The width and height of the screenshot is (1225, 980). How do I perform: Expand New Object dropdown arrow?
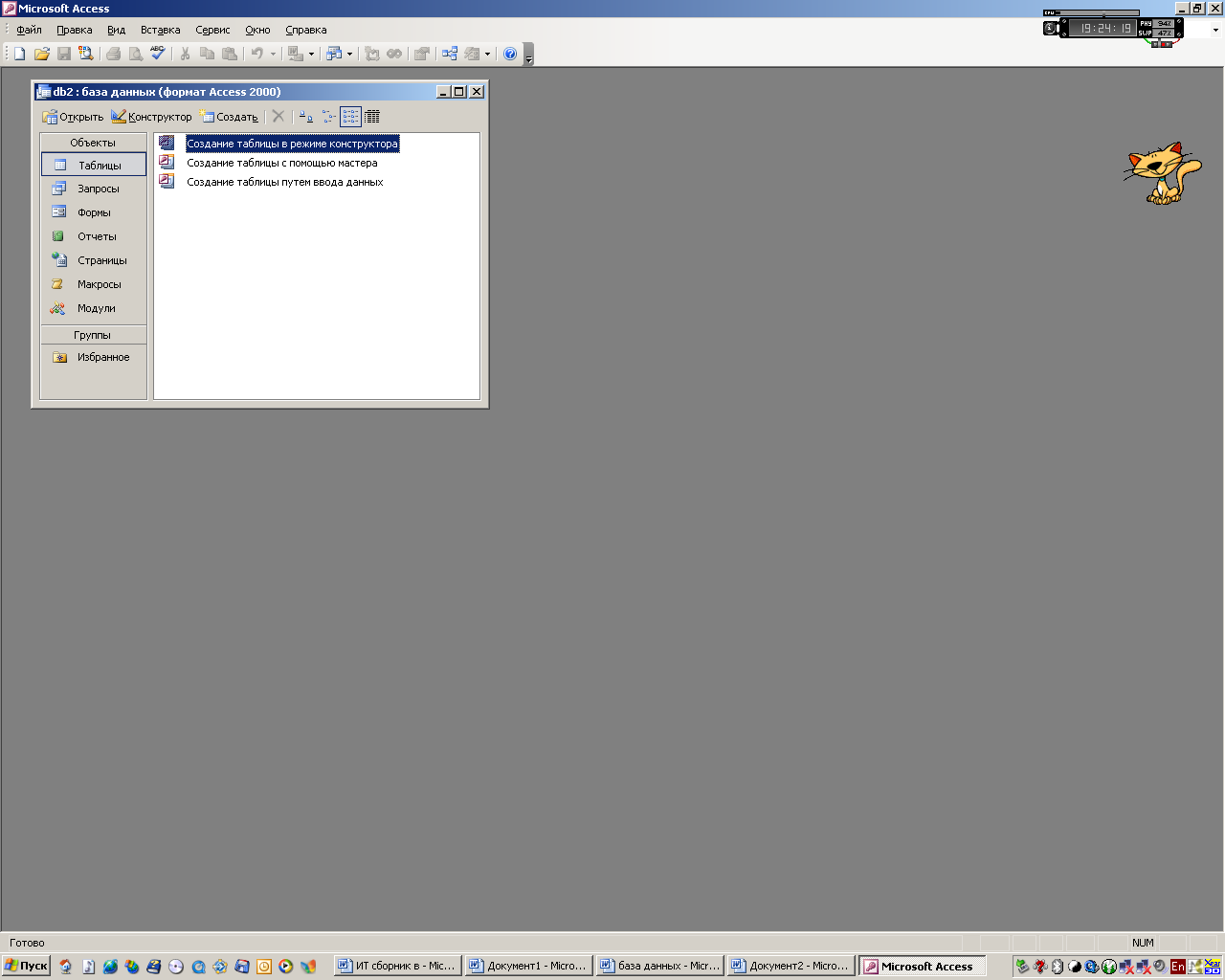click(487, 54)
